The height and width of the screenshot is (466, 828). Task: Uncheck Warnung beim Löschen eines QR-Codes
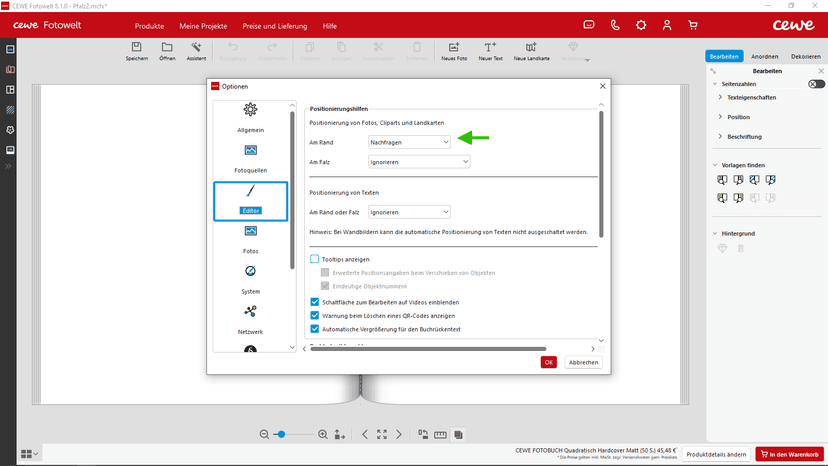point(315,315)
